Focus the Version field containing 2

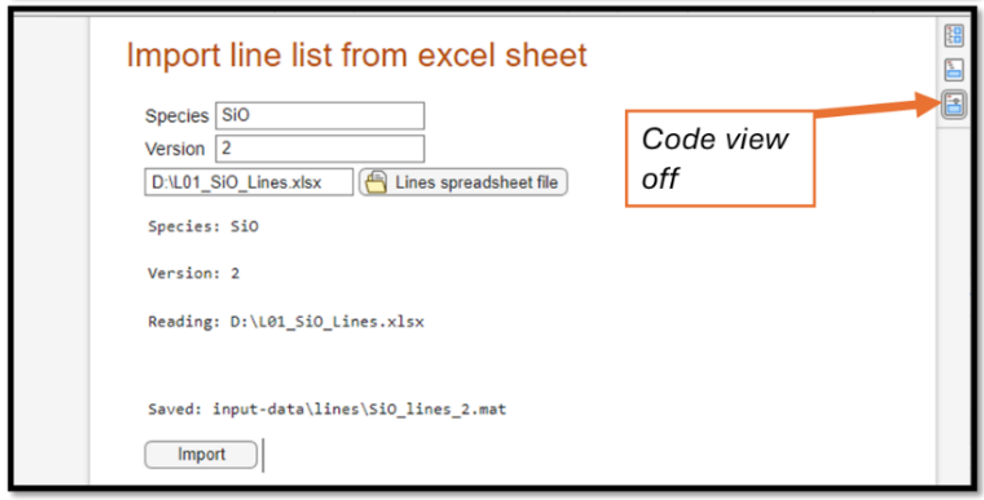[320, 149]
